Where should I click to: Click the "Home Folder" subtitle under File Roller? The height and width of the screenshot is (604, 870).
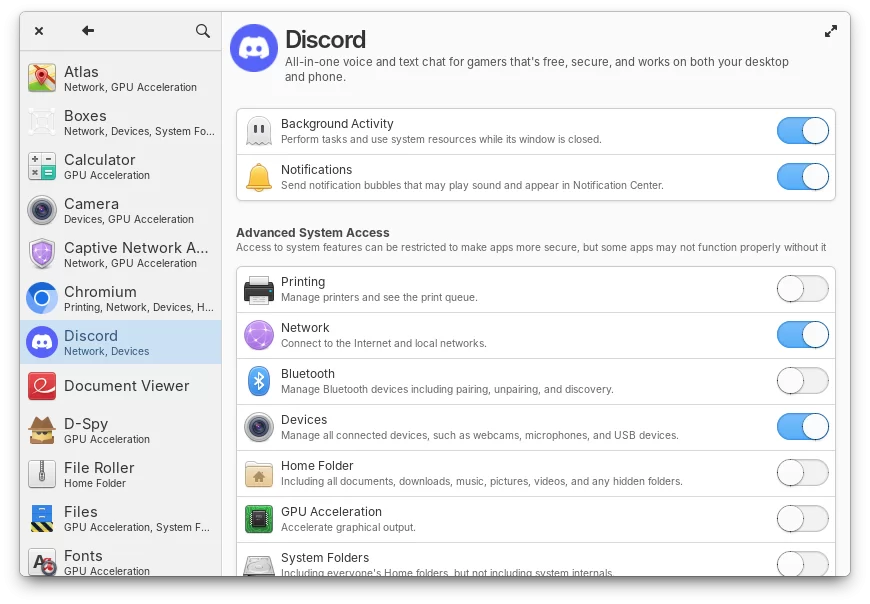pos(95,483)
